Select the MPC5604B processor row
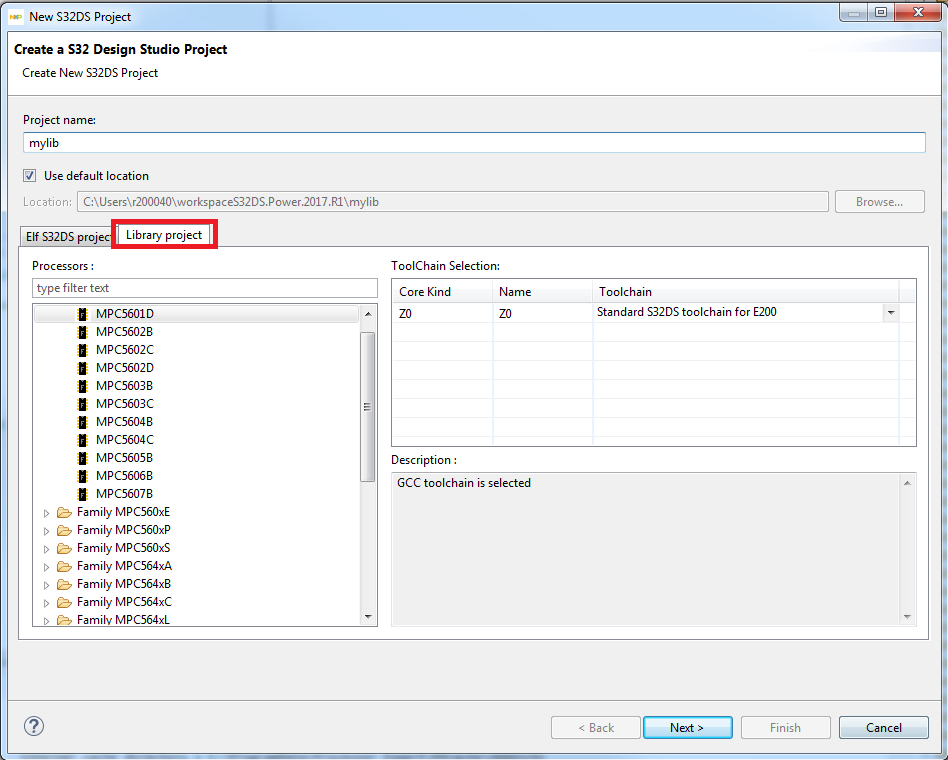Image resolution: width=948 pixels, height=760 pixels. click(x=196, y=422)
